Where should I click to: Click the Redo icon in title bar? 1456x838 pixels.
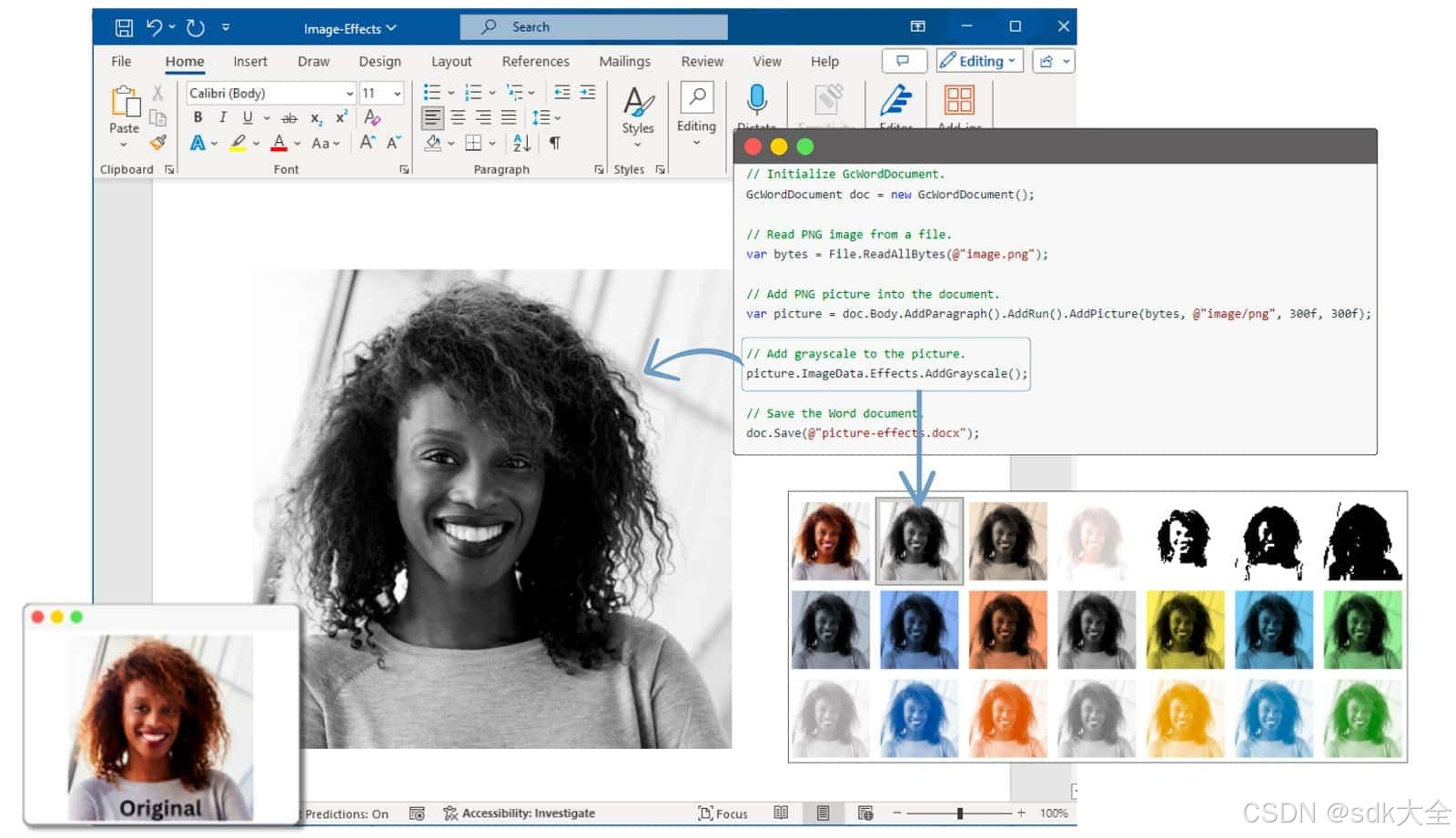pyautogui.click(x=195, y=27)
